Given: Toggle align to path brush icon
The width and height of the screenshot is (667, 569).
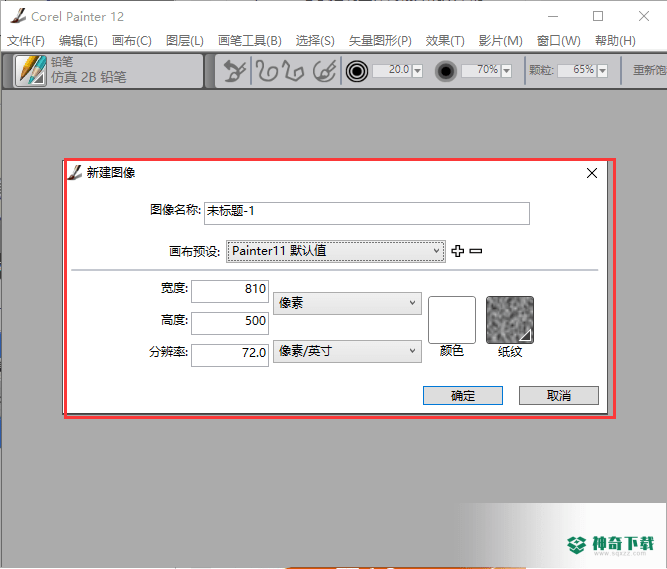Looking at the screenshot, I should point(325,71).
